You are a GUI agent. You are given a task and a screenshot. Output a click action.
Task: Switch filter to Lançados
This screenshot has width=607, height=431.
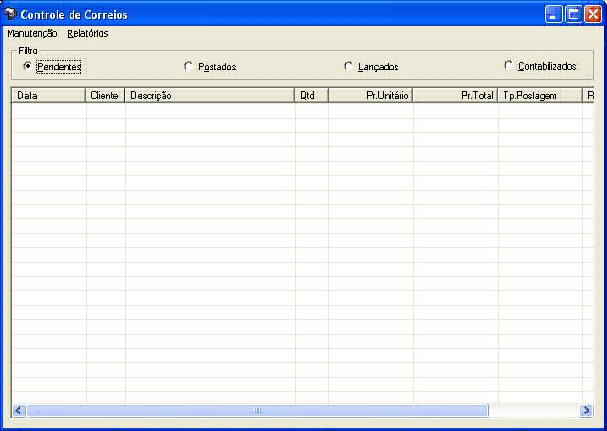point(348,66)
